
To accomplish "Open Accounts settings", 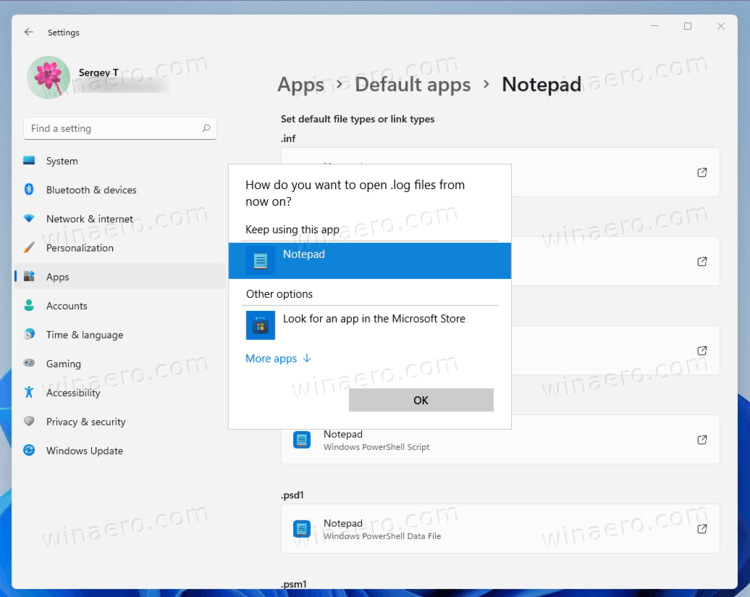I will [x=120, y=306].
